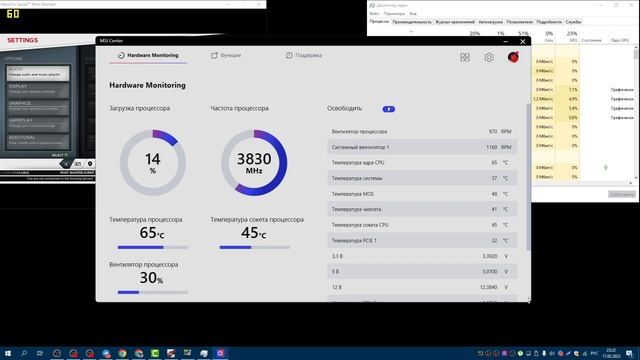Minimize the MSI Center window
Image resolution: width=640 pixels, height=360 pixels.
click(x=506, y=41)
